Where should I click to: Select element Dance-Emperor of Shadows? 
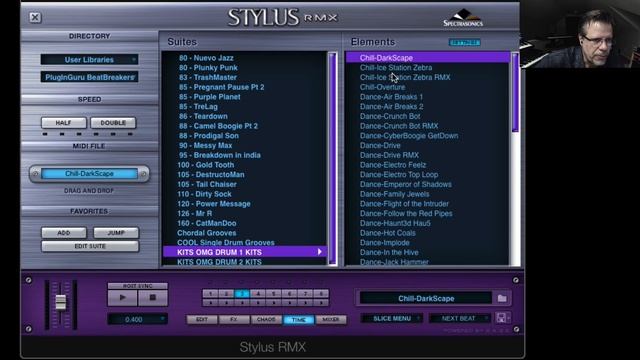(x=406, y=184)
